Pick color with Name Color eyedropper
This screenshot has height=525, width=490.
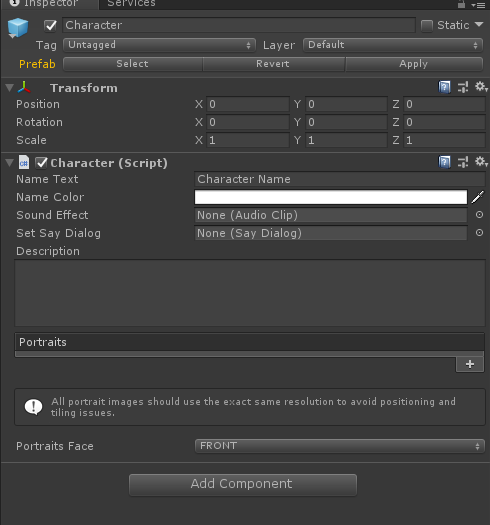[478, 197]
